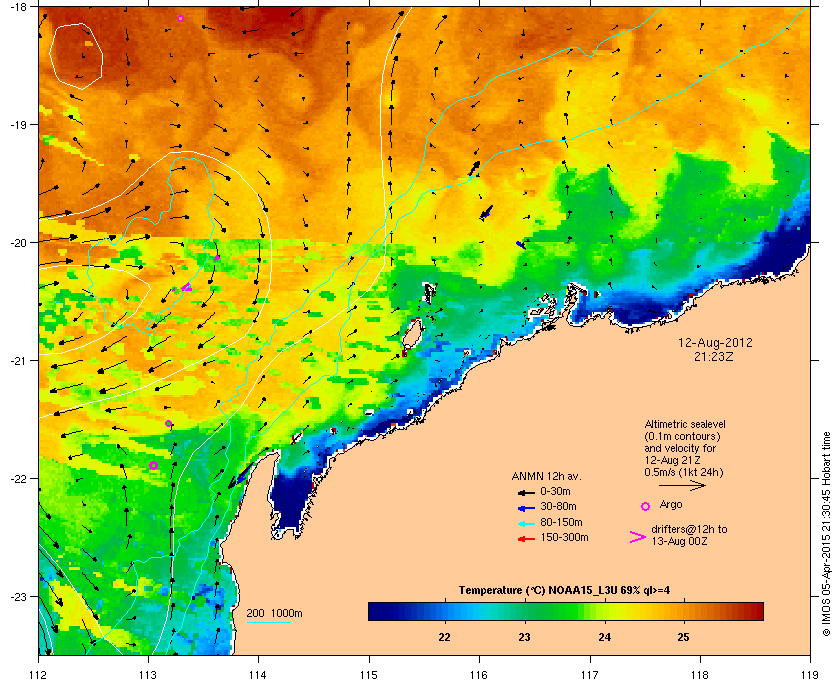Pick the dark blue end of temperature colorbar
The image size is (840, 680).
pos(376,611)
